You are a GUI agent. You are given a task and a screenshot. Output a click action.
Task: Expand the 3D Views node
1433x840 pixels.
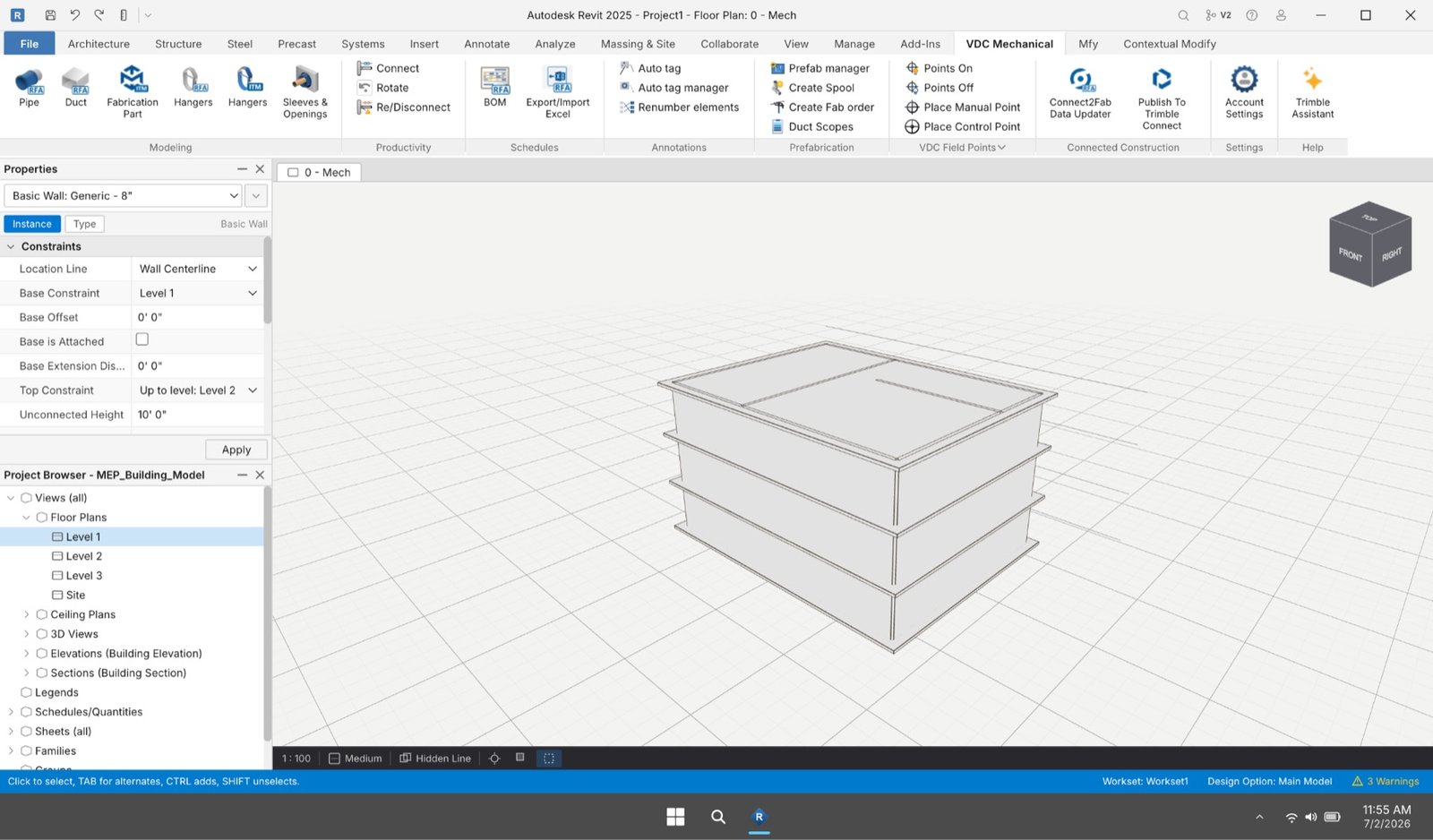tap(26, 634)
